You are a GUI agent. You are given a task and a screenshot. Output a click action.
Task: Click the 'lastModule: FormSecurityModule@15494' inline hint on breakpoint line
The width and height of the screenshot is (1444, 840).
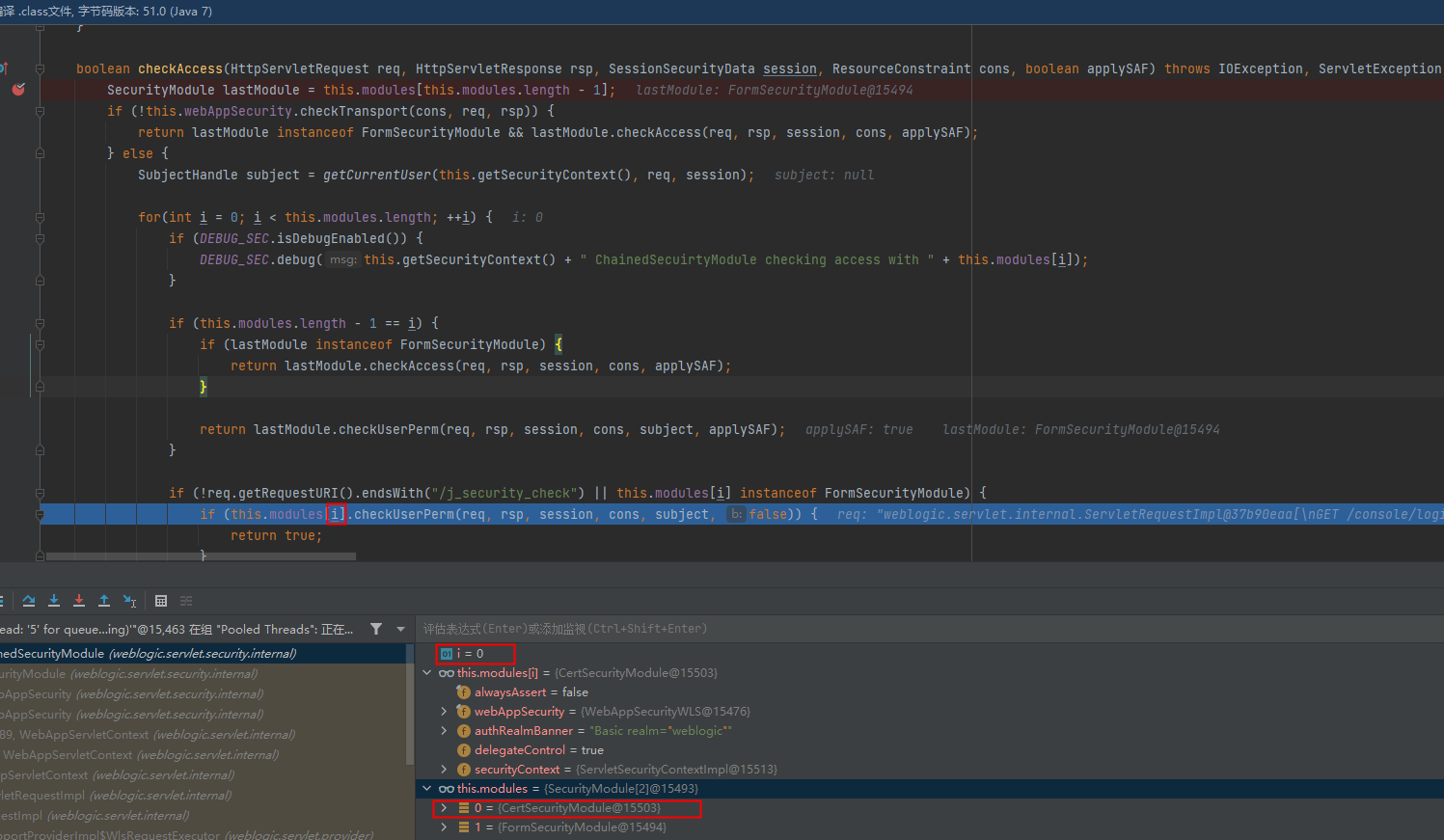(x=775, y=90)
